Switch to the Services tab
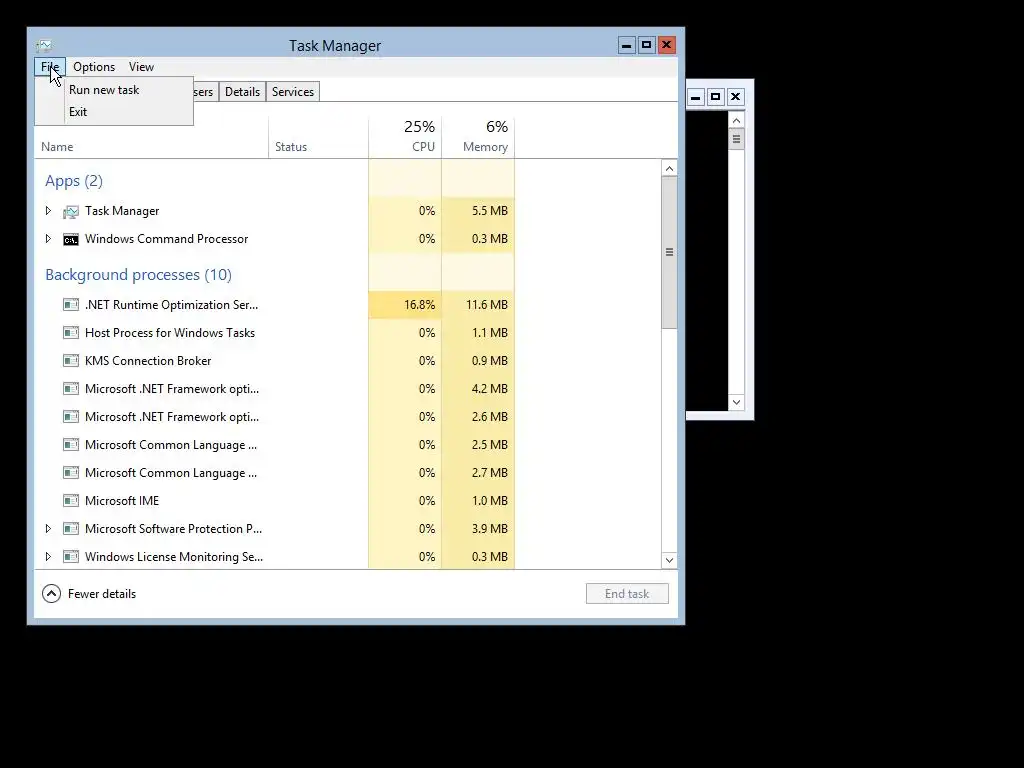This screenshot has height=768, width=1024. pyautogui.click(x=293, y=92)
